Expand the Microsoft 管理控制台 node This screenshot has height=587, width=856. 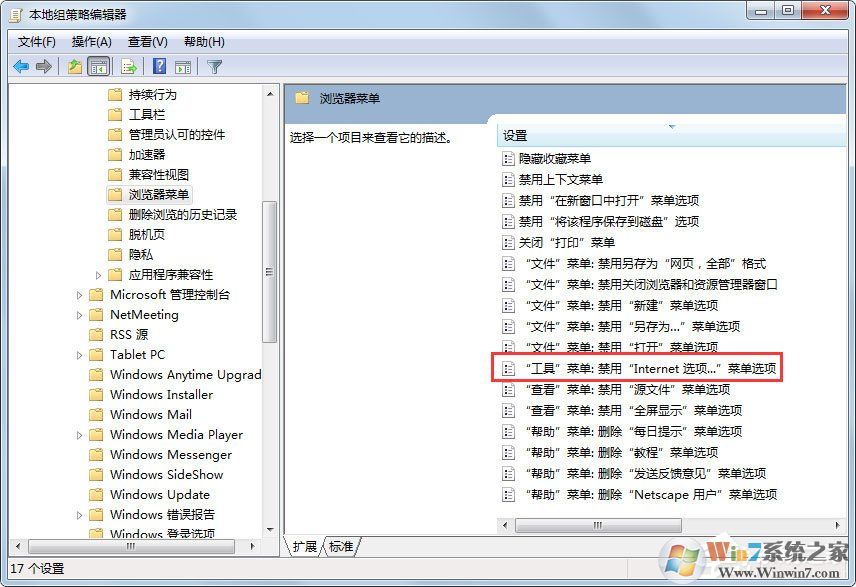coord(81,294)
